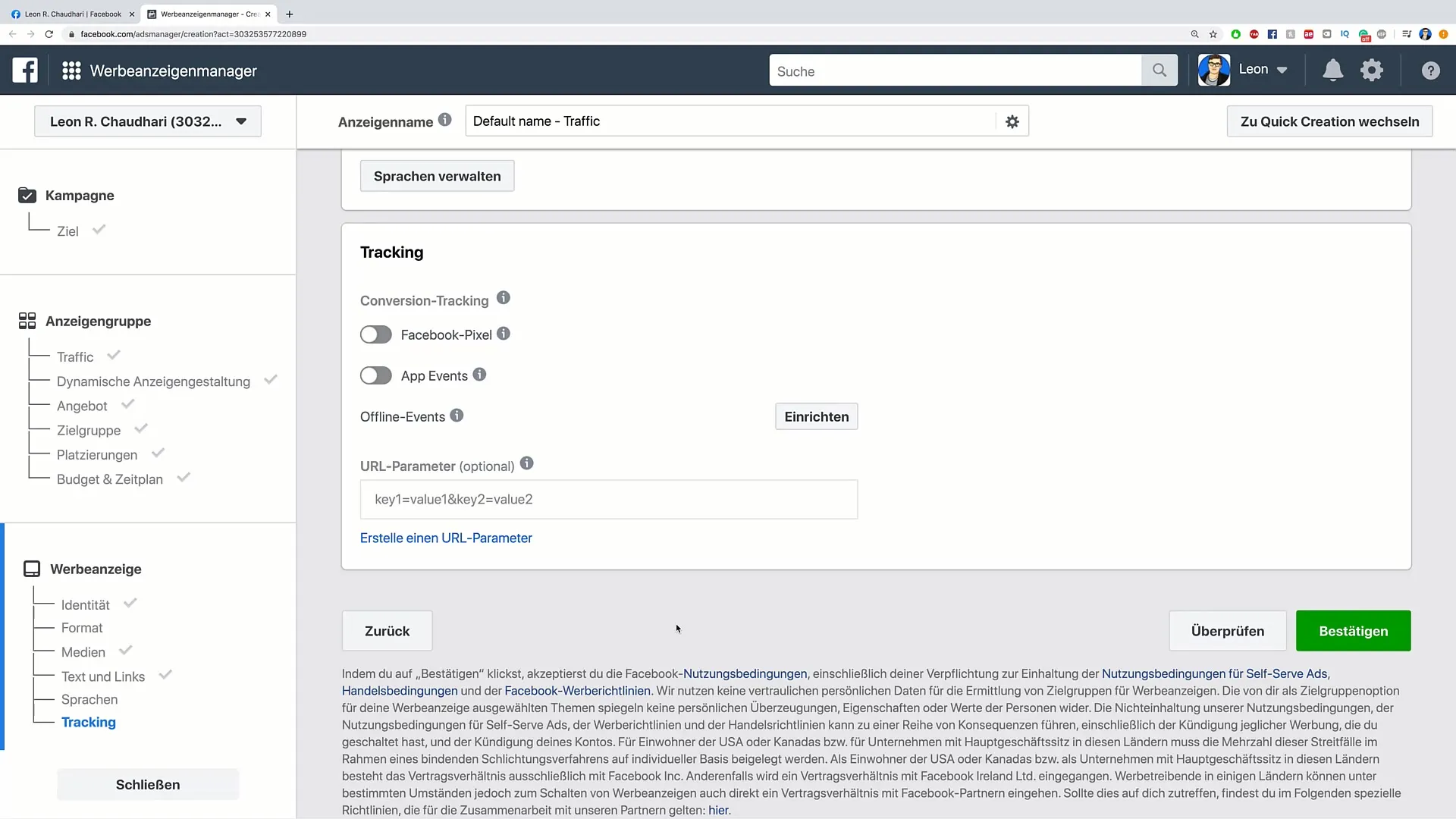Select the Tracking sidebar menu item
This screenshot has width=1456, height=819.
88,722
